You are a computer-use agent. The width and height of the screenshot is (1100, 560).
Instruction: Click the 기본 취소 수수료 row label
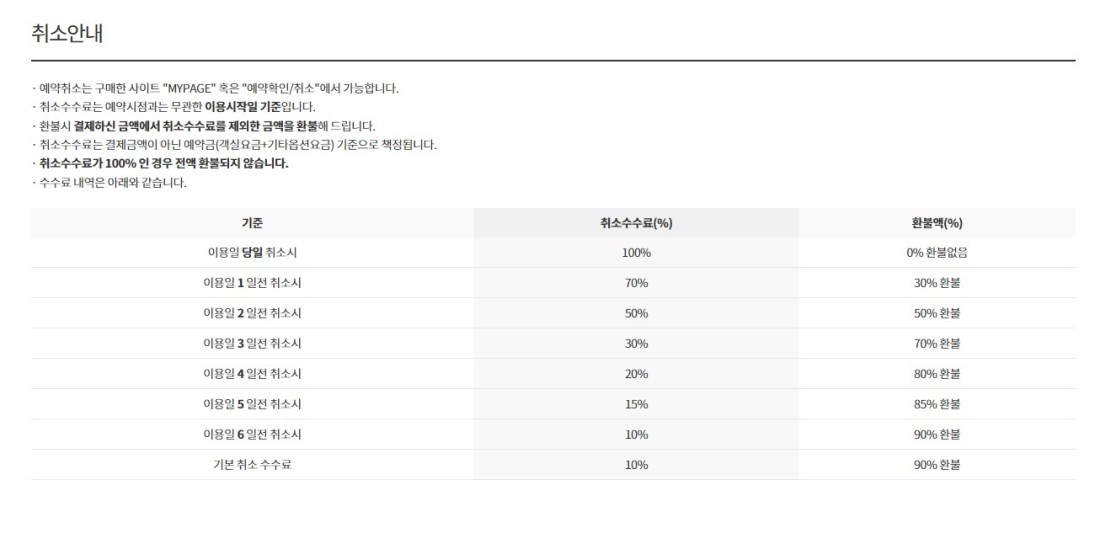[x=252, y=465]
